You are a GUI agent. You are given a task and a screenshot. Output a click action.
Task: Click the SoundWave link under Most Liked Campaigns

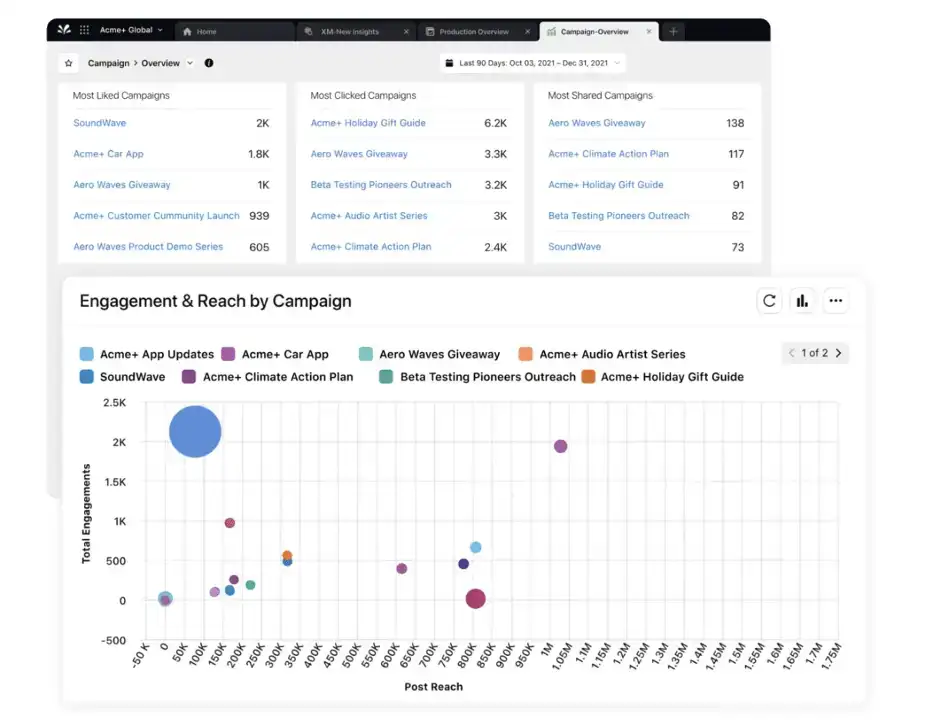pyautogui.click(x=98, y=122)
